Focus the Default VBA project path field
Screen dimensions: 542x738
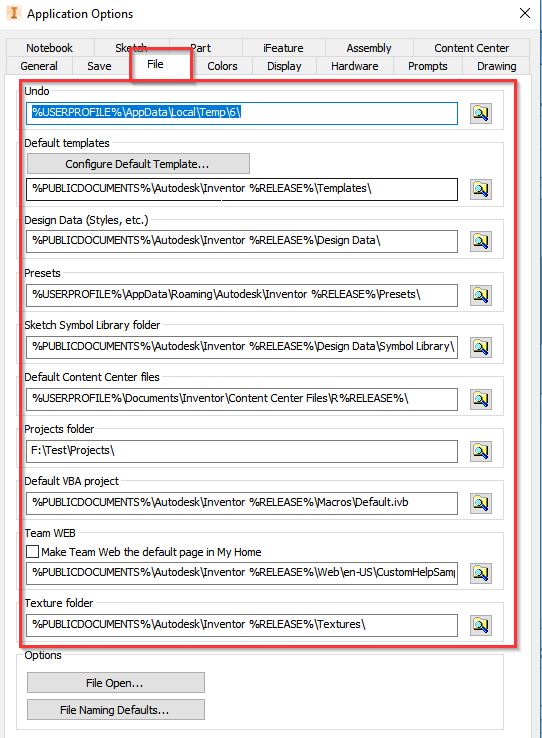pos(242,503)
